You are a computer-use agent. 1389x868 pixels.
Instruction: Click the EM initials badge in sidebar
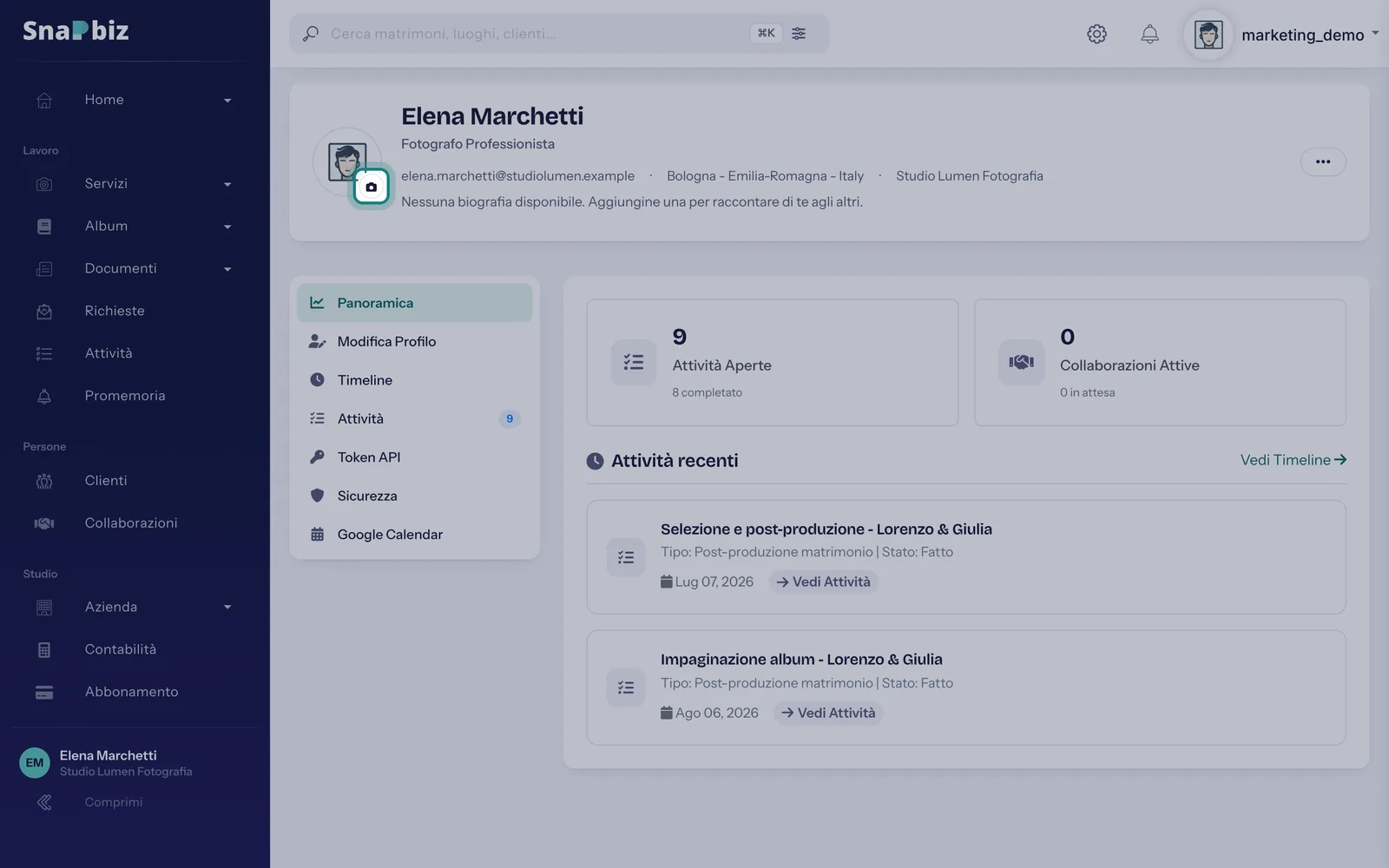click(x=35, y=763)
